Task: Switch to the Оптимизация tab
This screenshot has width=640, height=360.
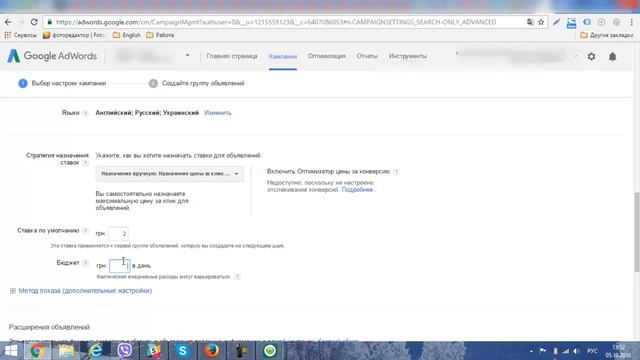Action: pos(327,56)
